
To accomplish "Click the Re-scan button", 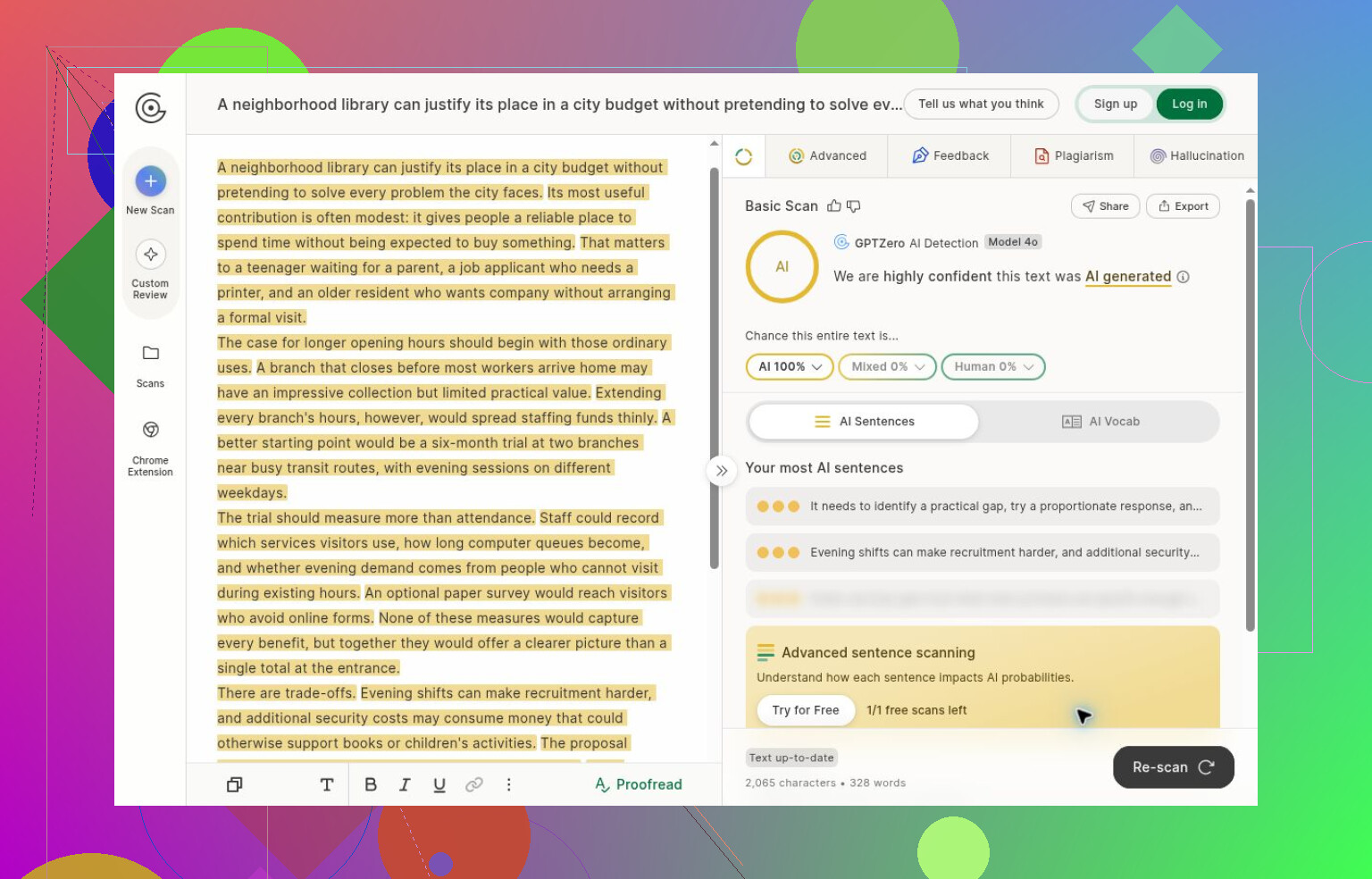I will tap(1174, 767).
